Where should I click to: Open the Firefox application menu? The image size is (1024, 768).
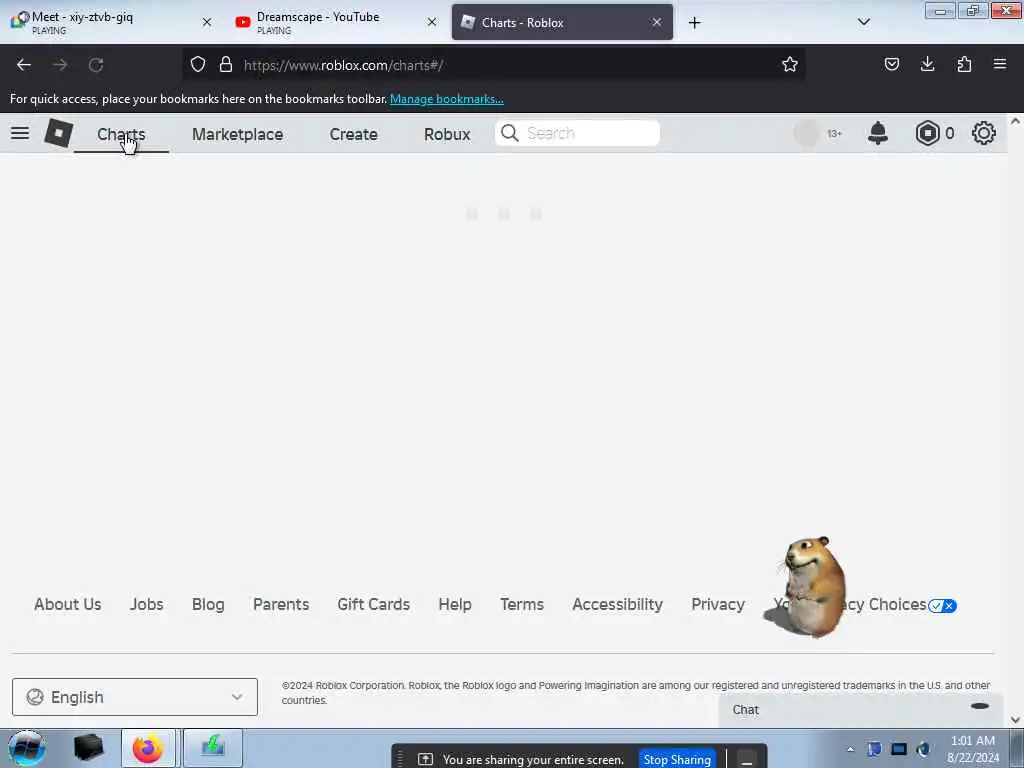(1000, 64)
